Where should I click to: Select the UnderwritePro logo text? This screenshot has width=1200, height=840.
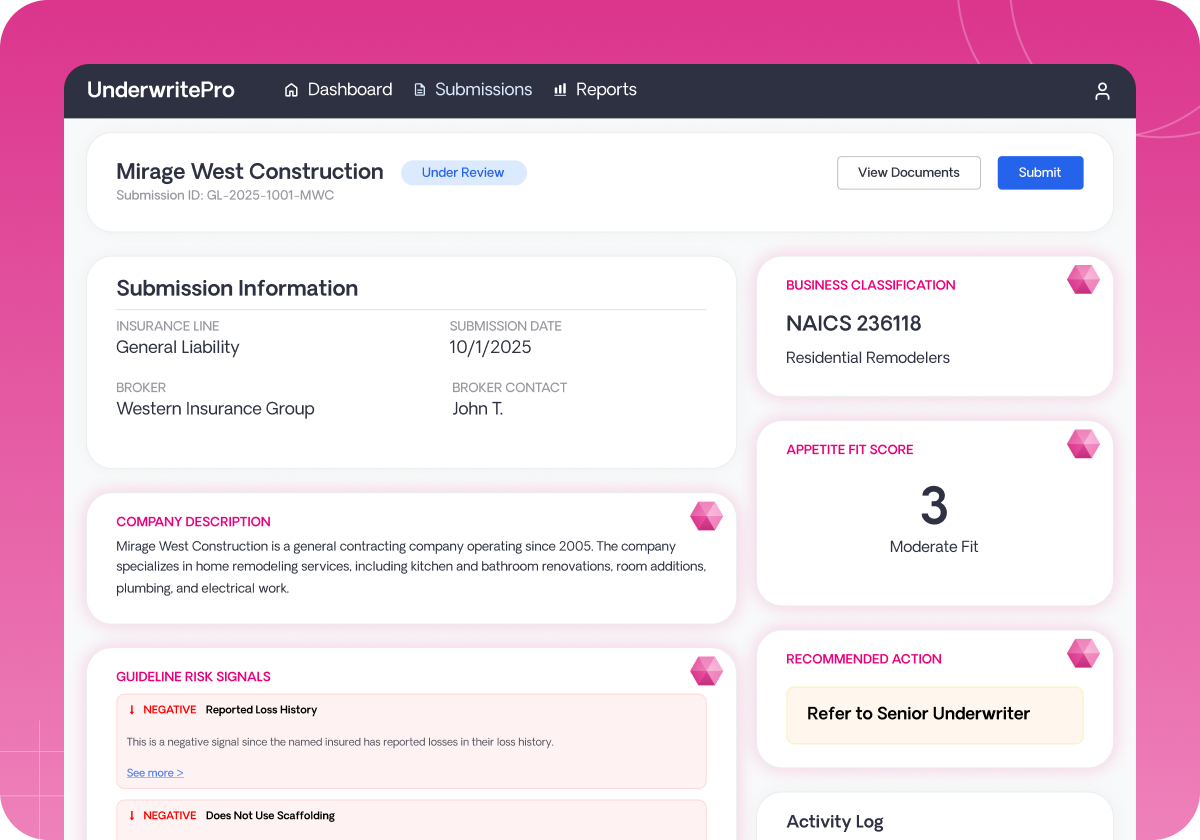point(161,89)
